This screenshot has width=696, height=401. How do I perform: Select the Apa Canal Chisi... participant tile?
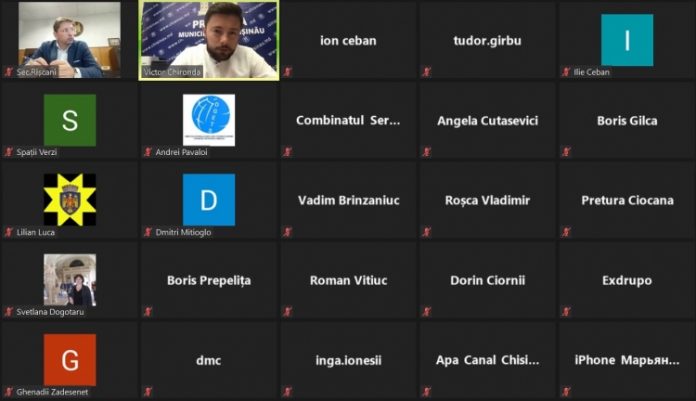[487, 360]
